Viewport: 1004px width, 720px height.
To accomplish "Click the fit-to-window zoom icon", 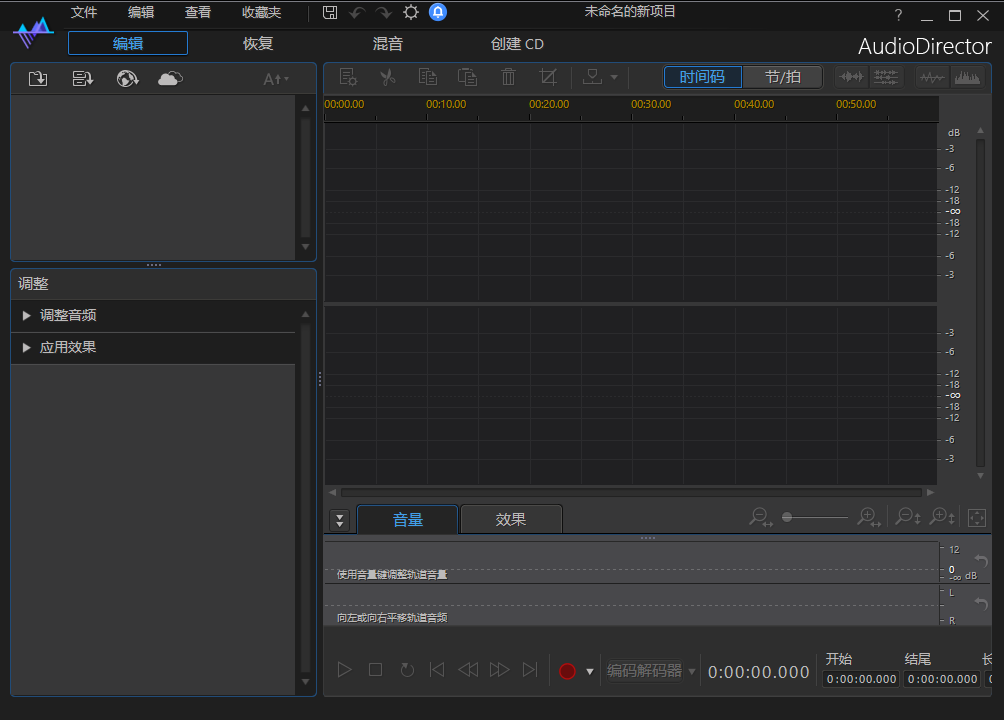I will (977, 518).
